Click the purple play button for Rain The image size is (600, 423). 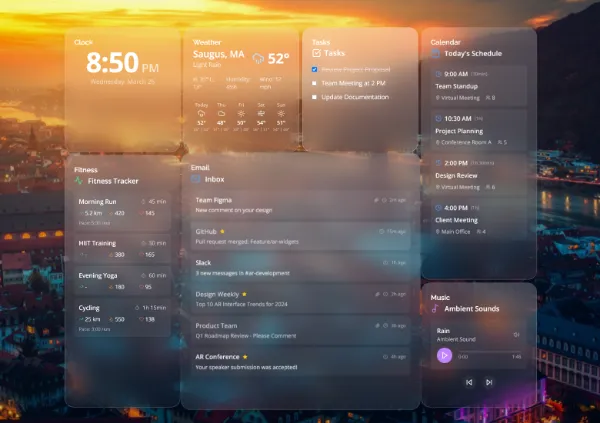tap(444, 355)
